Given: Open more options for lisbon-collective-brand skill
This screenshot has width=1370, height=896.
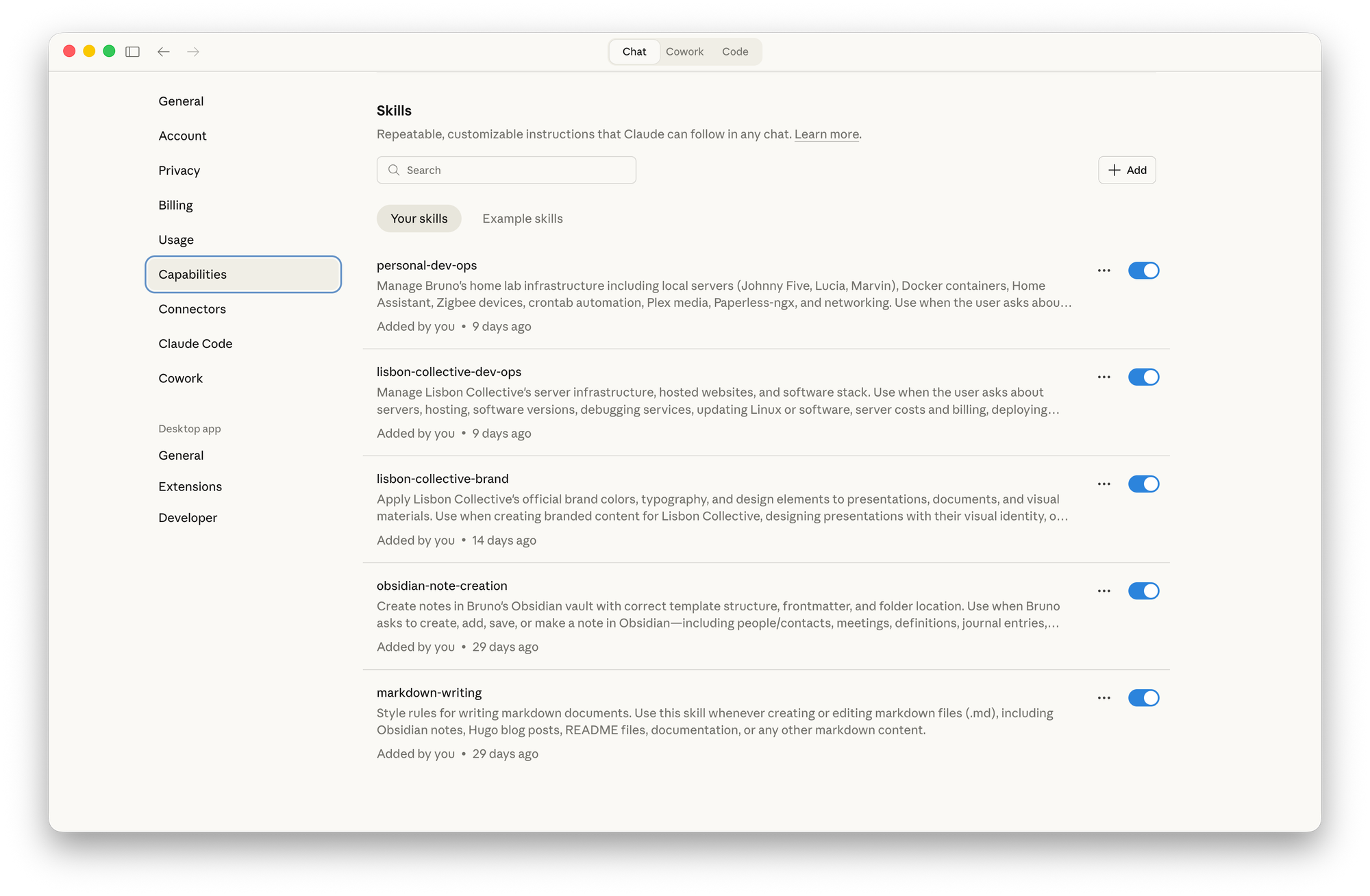Looking at the screenshot, I should click(x=1104, y=484).
